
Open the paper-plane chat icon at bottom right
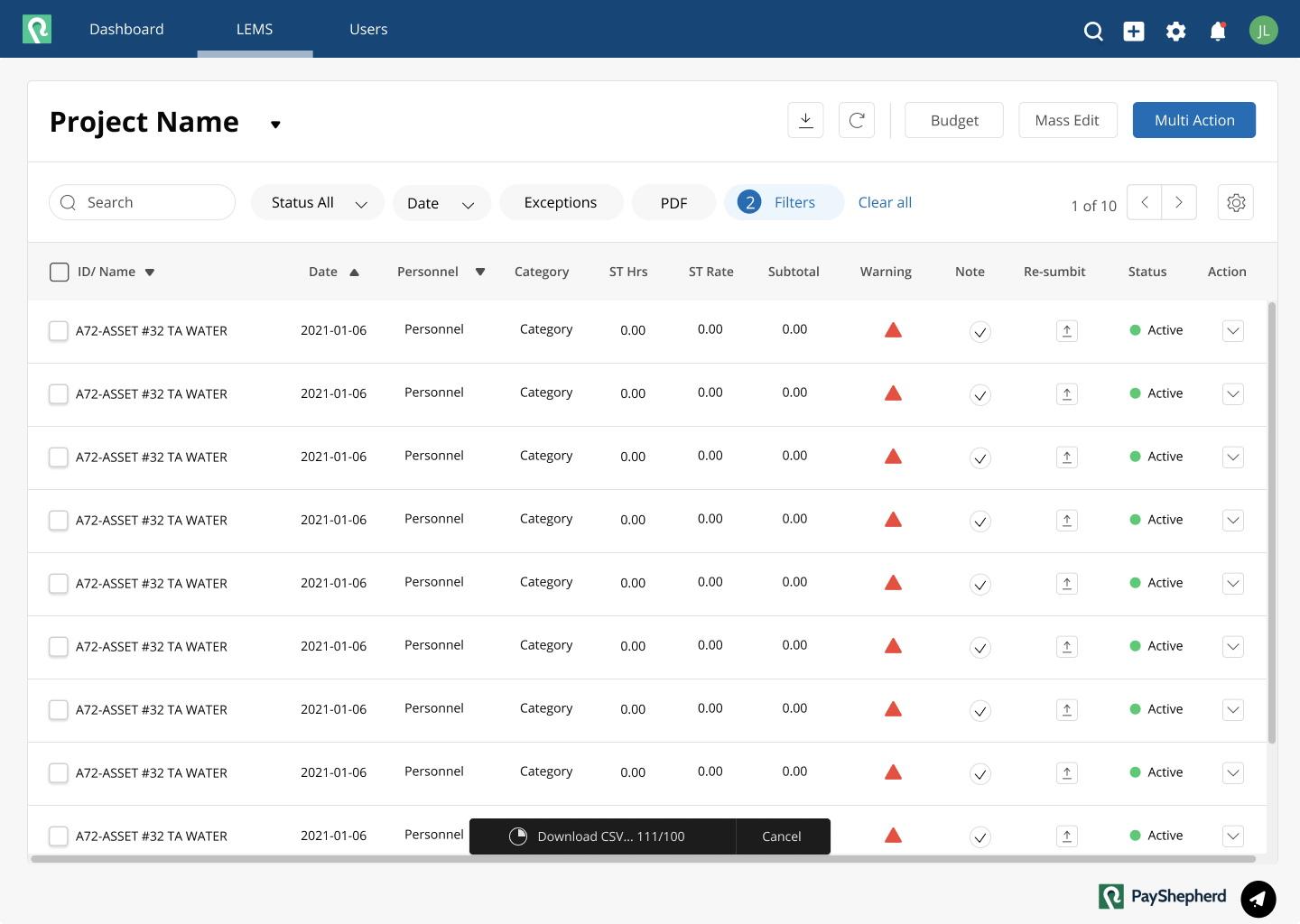point(1258,899)
